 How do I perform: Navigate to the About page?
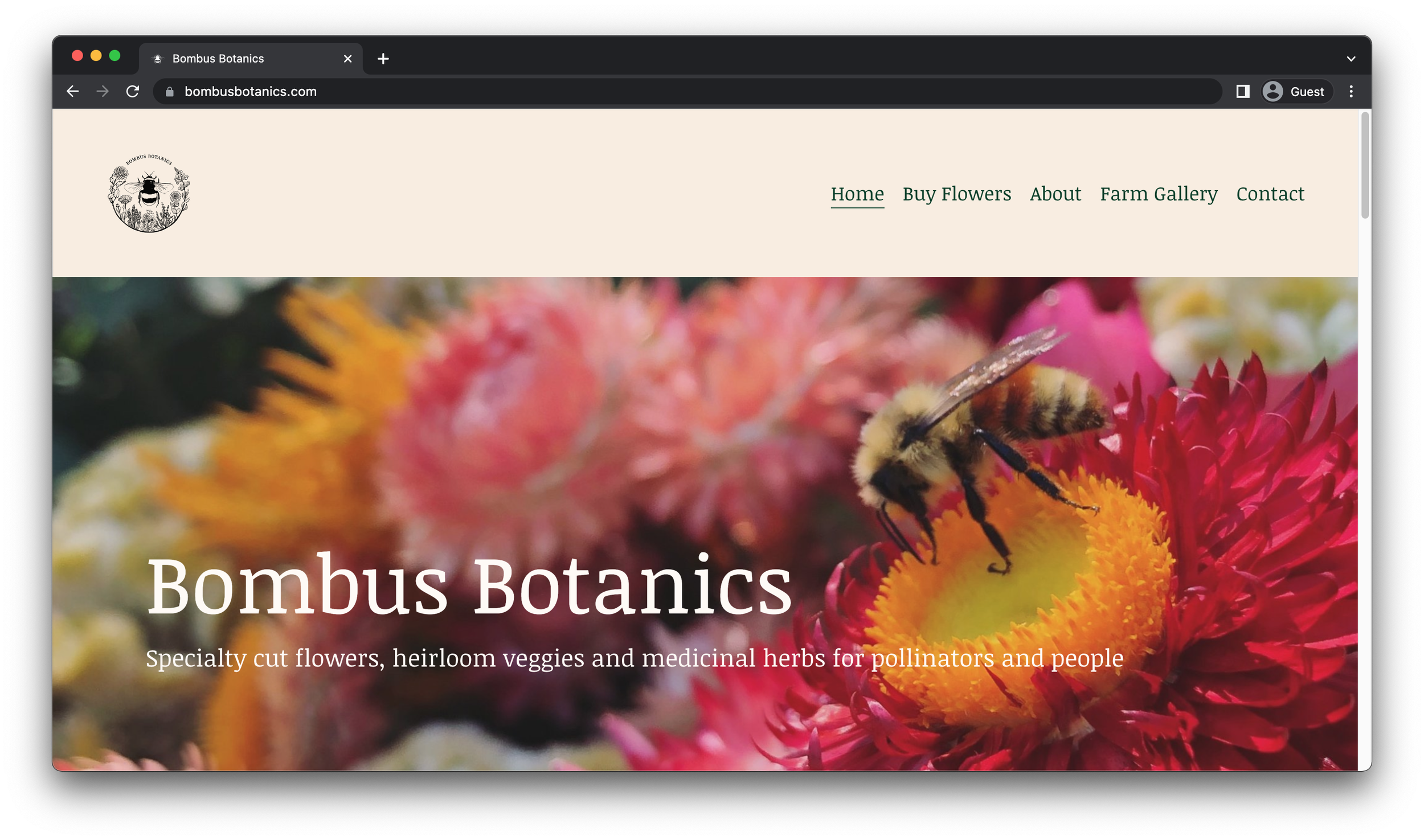coord(1055,194)
